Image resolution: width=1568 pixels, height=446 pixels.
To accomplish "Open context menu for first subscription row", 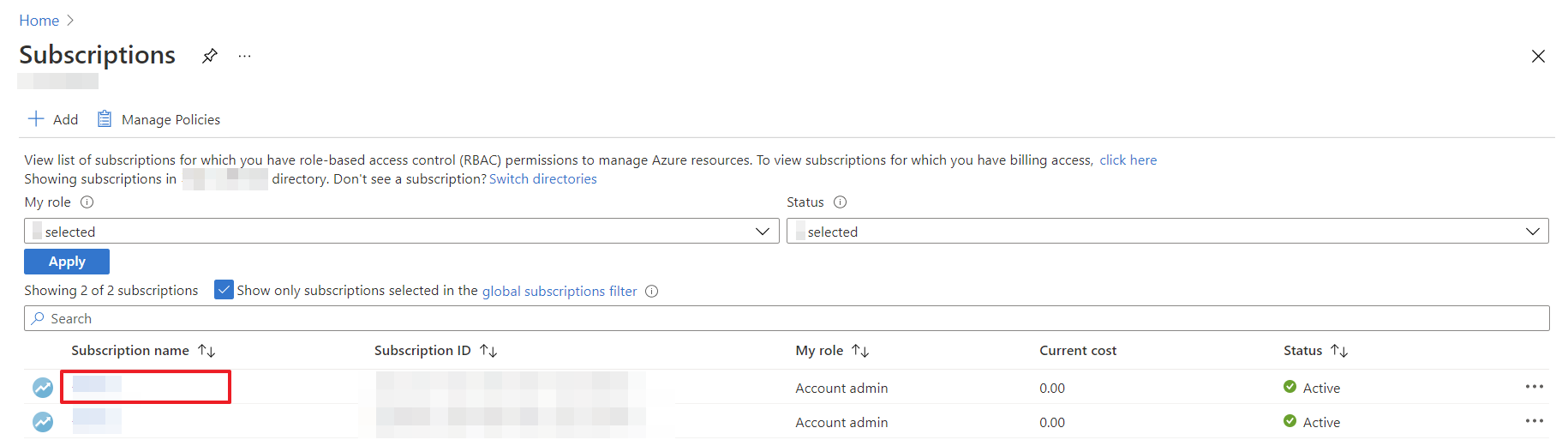I will 1534,387.
